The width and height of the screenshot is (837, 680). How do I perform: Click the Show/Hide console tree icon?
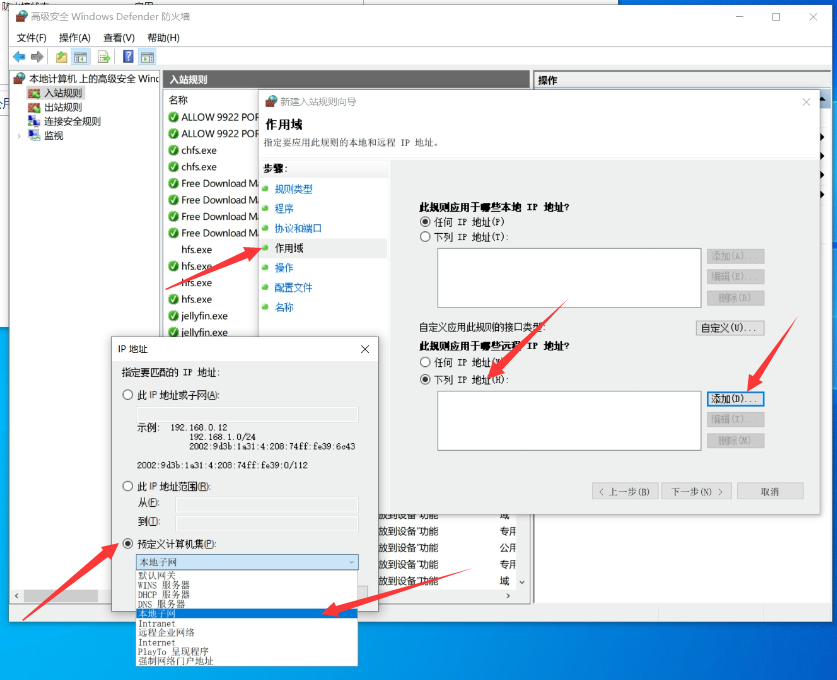pyautogui.click(x=81, y=57)
